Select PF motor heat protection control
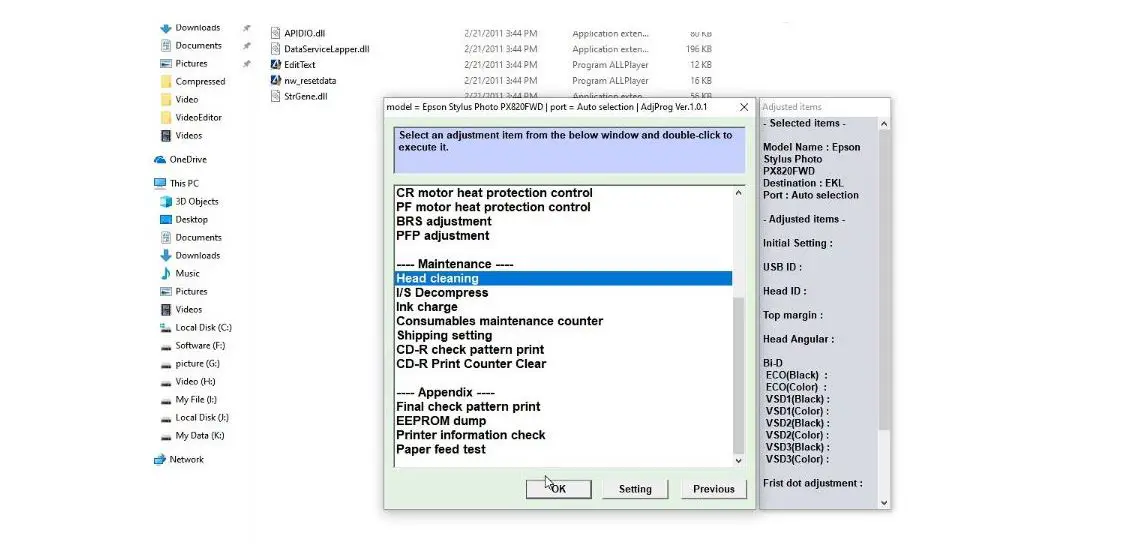 point(493,207)
